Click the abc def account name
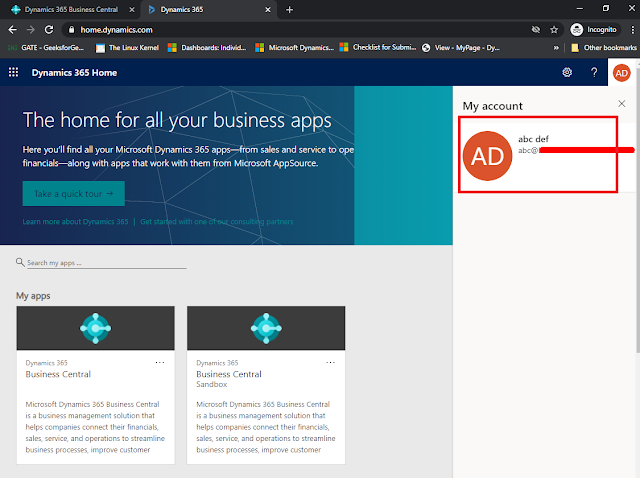Screen dimensions: 640x478 pyautogui.click(x=533, y=139)
